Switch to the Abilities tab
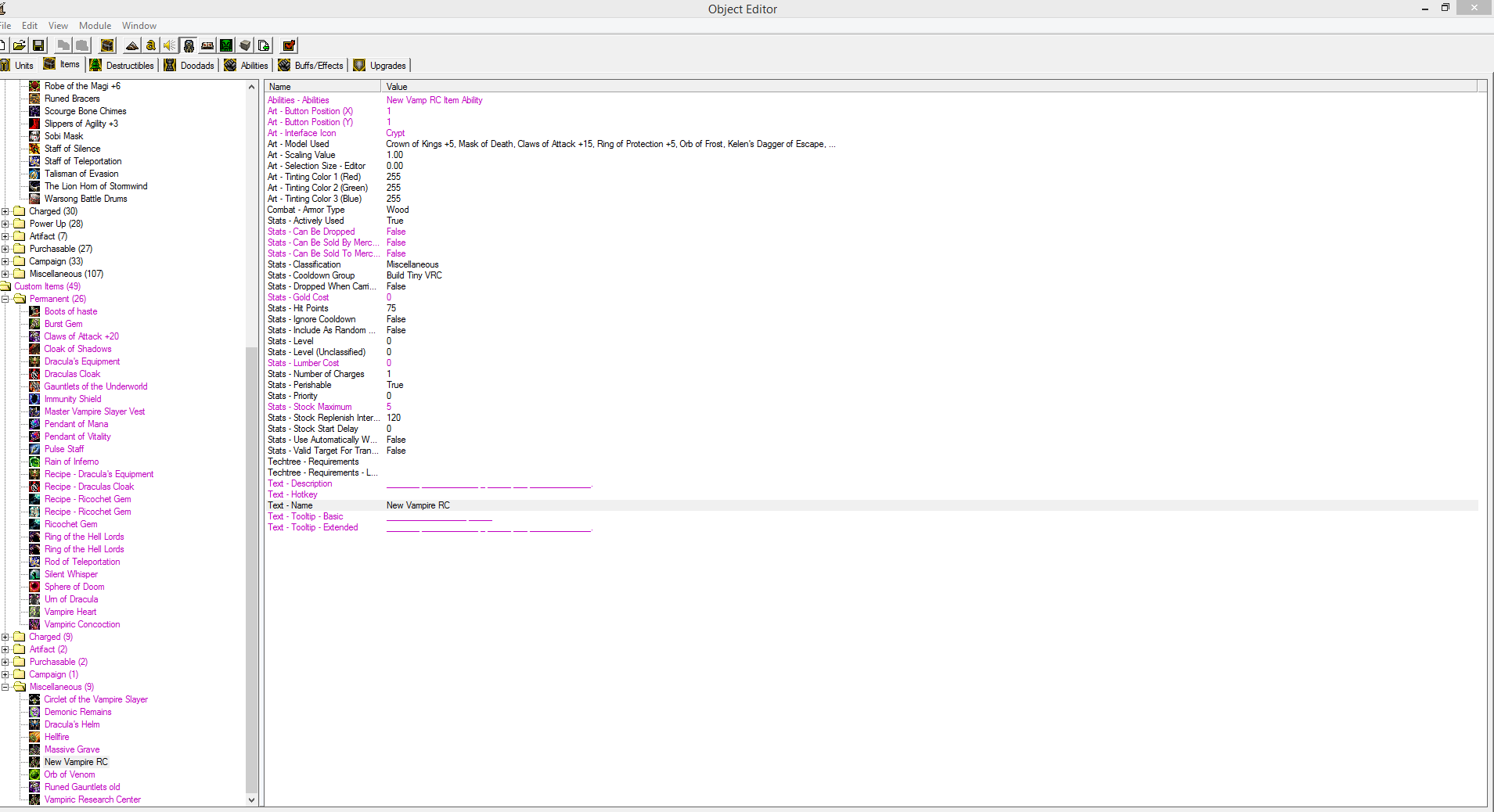 click(246, 65)
